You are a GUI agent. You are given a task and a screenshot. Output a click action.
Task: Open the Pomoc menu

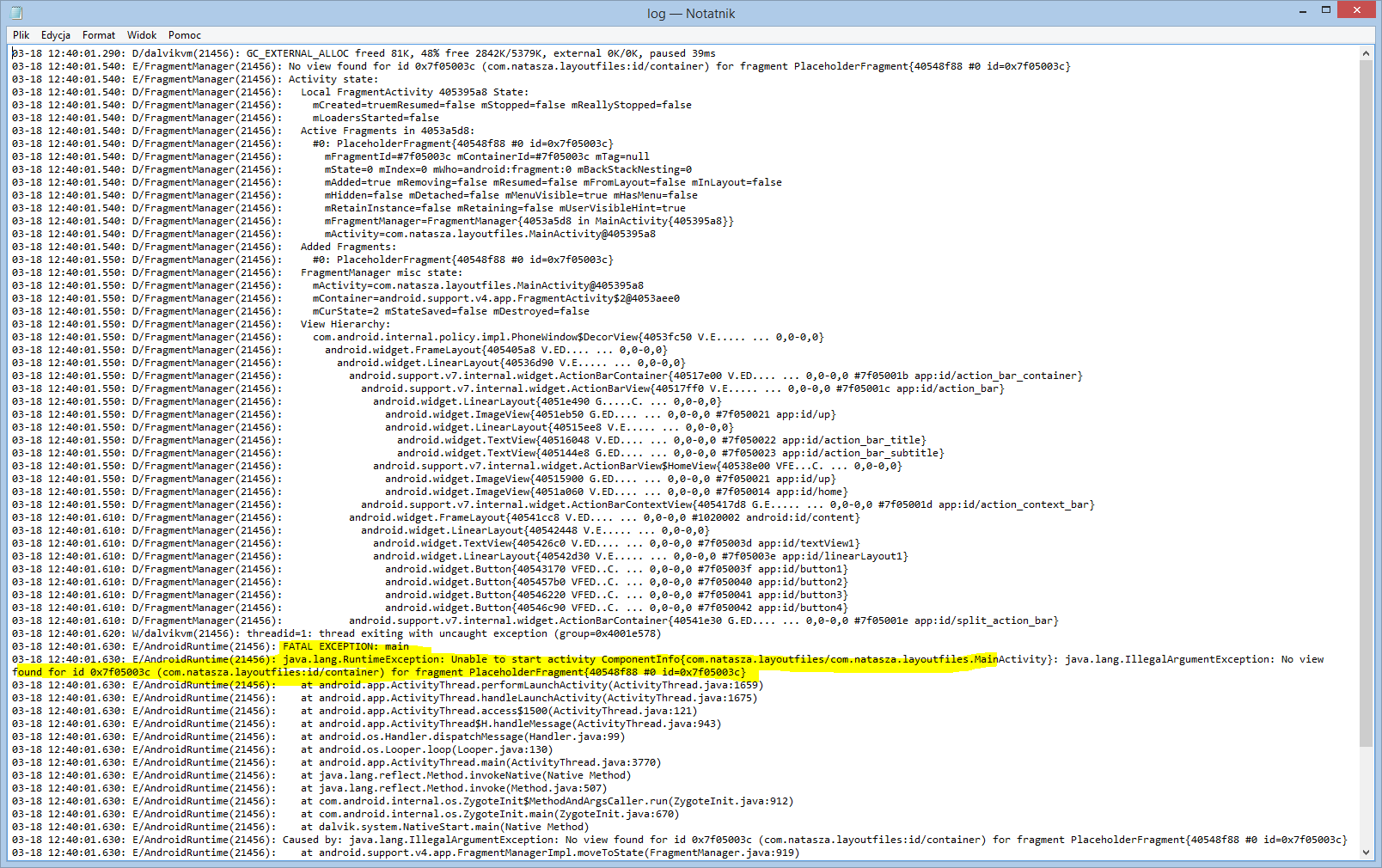185,35
